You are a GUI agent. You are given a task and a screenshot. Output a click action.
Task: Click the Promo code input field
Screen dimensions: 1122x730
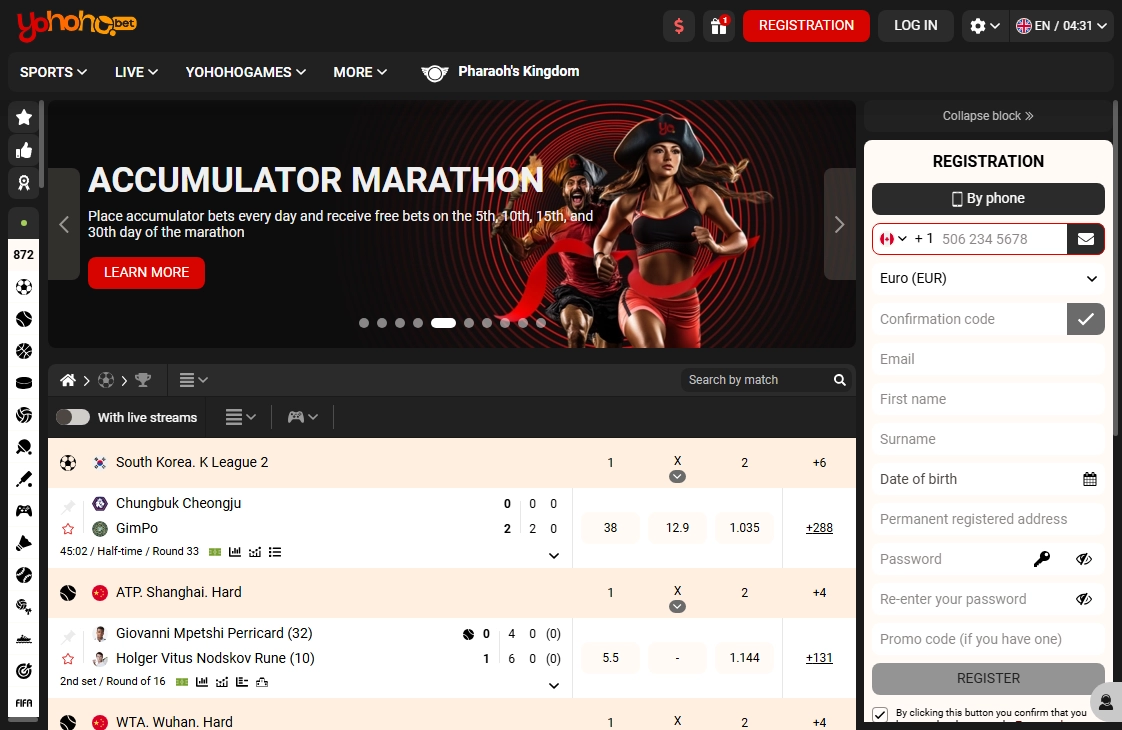(x=988, y=639)
